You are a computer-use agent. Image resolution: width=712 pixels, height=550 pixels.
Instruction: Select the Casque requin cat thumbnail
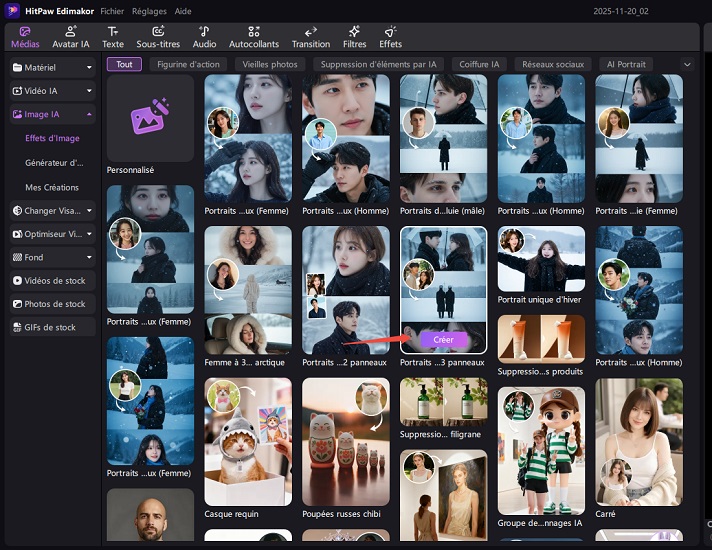(248, 442)
